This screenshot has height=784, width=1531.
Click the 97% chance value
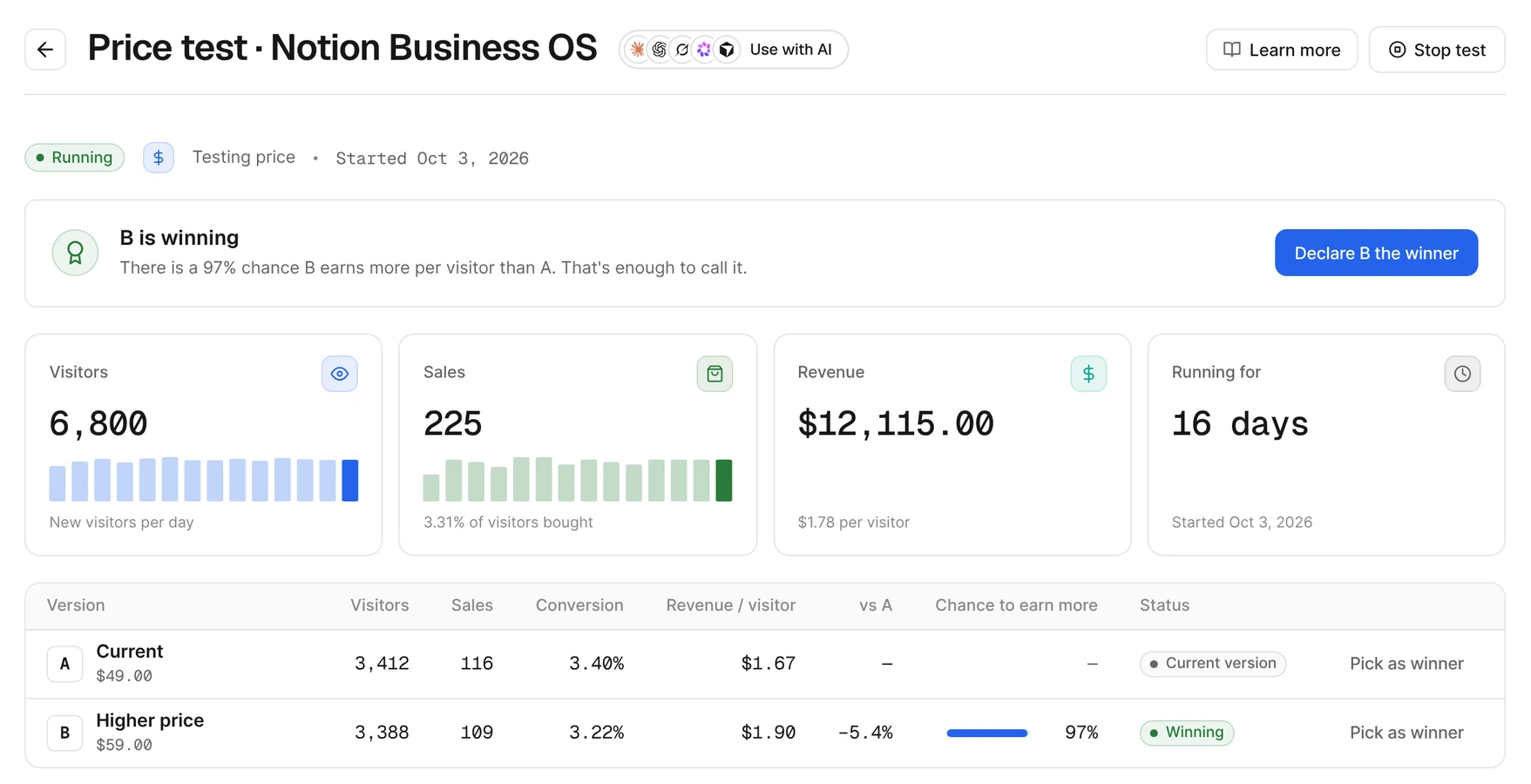[x=1081, y=733]
